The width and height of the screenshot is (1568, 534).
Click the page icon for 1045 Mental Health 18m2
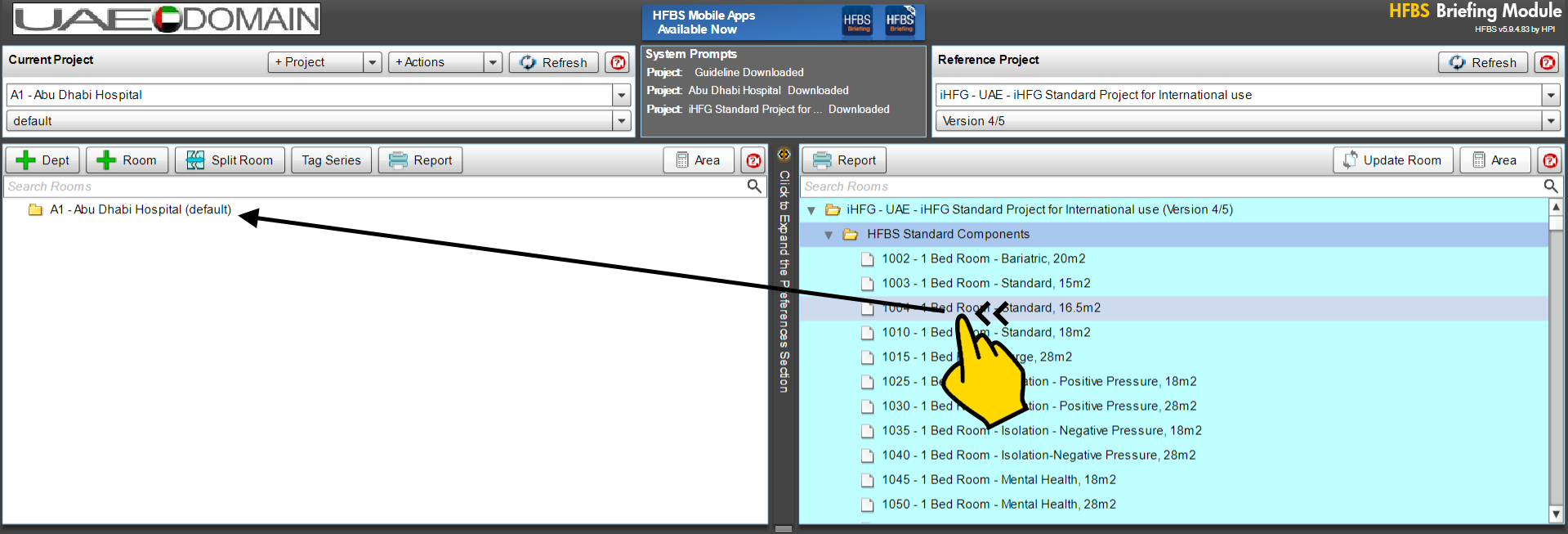tap(868, 480)
